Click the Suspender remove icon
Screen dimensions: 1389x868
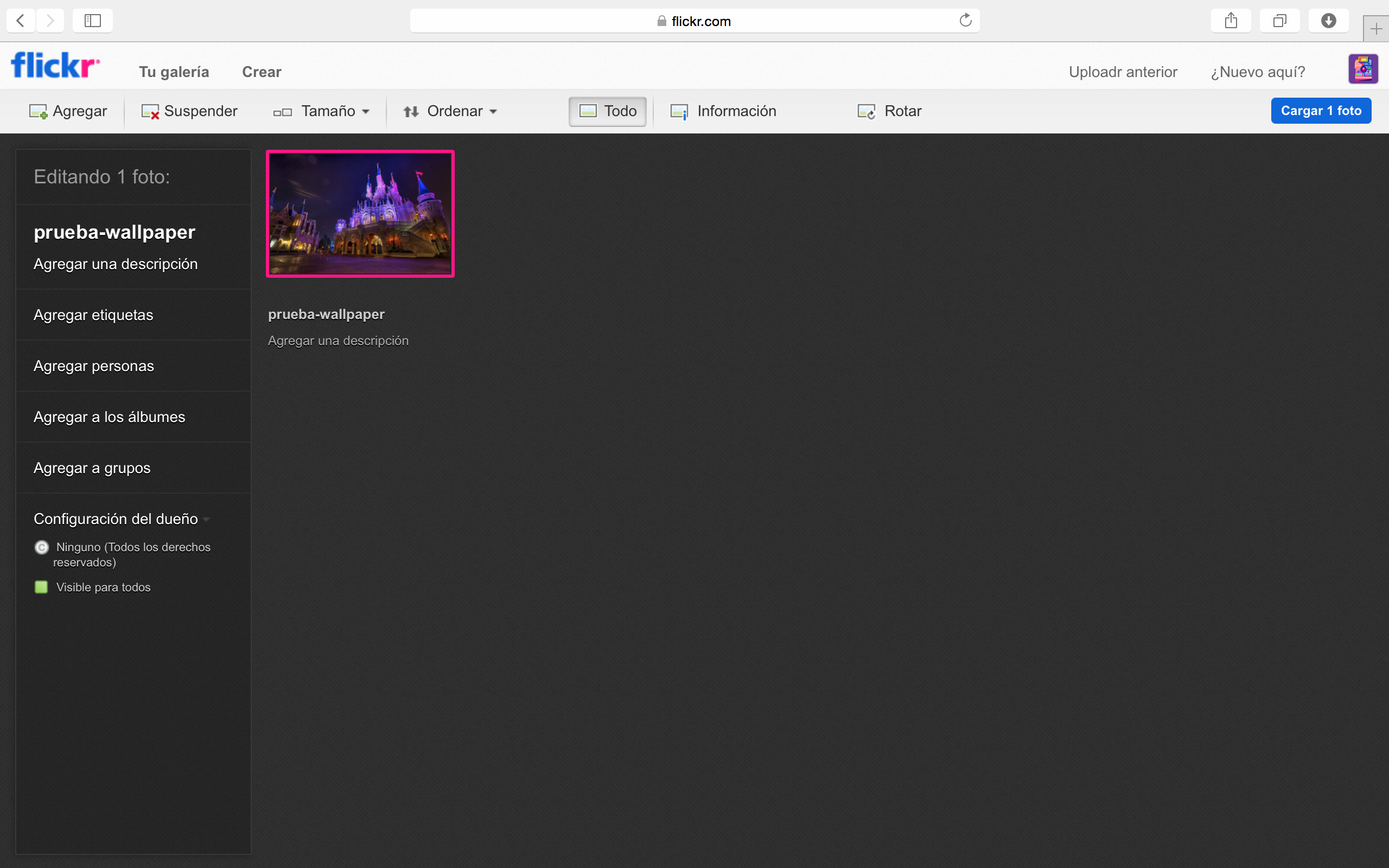[150, 111]
